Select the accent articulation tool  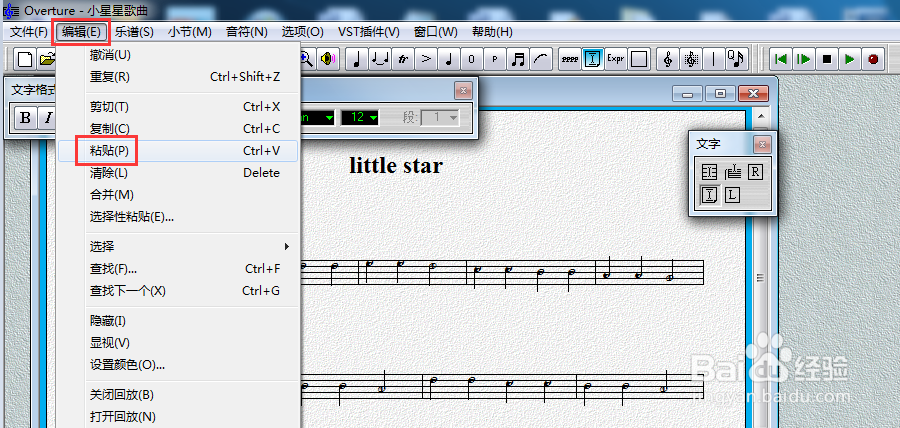pos(425,59)
